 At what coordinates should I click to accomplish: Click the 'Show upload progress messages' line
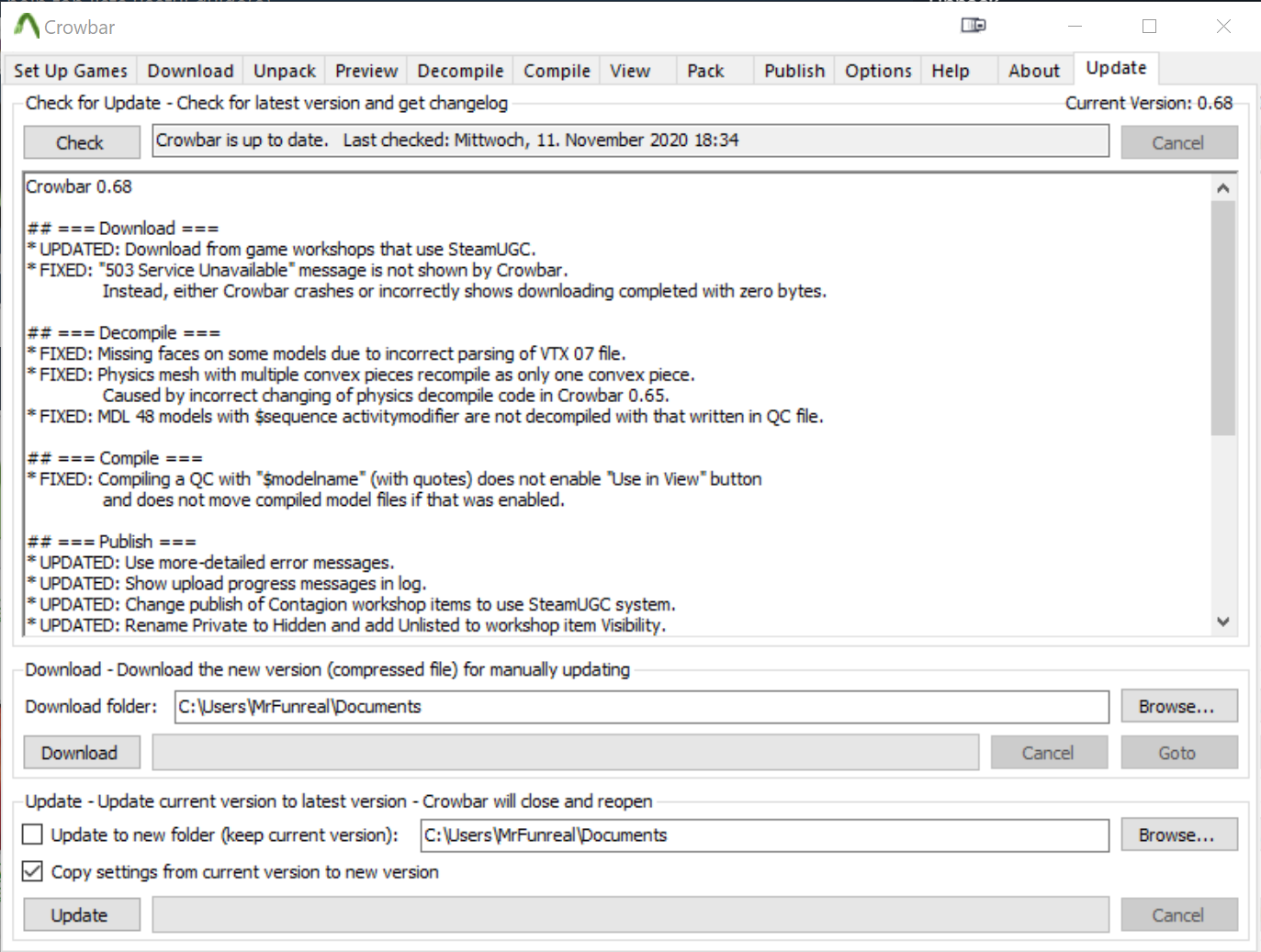tap(227, 584)
